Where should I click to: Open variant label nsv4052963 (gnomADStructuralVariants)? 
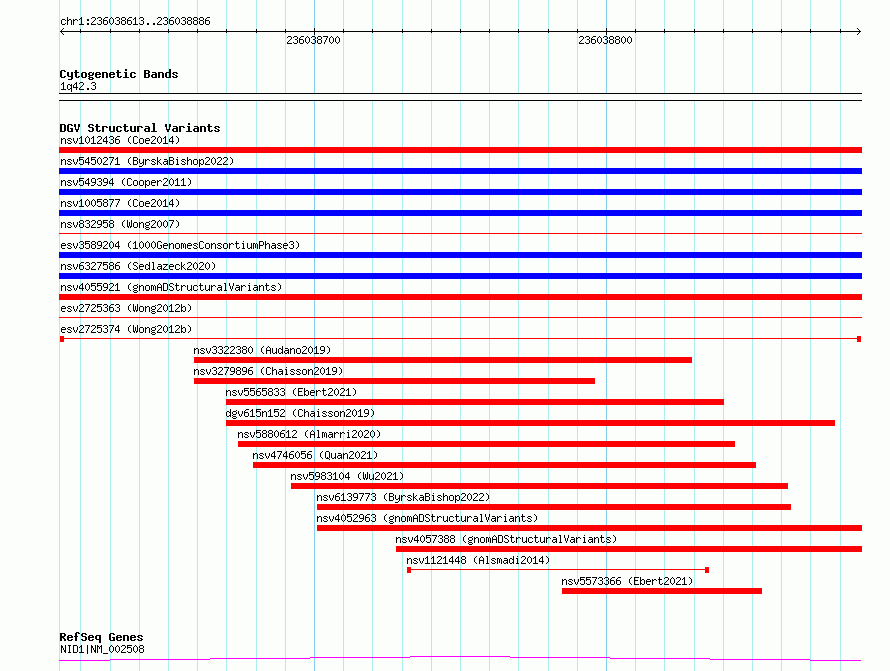coord(427,518)
